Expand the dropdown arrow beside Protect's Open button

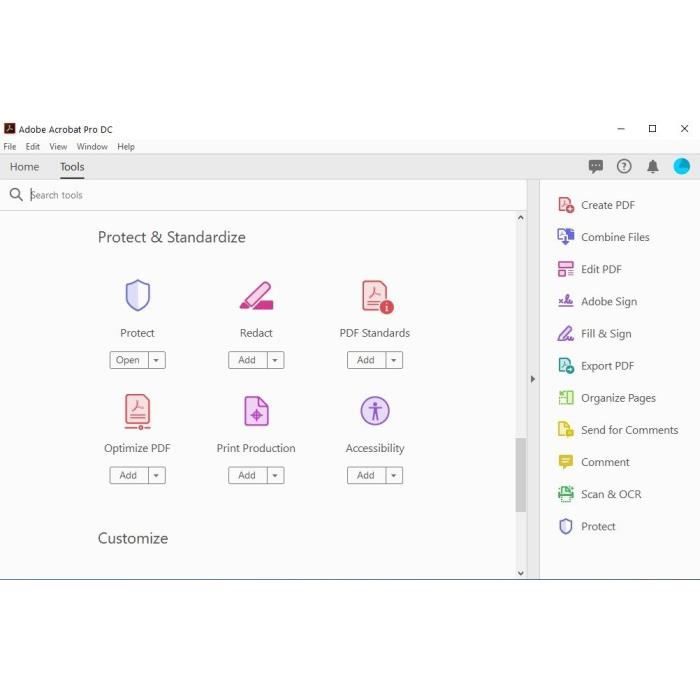click(x=156, y=360)
